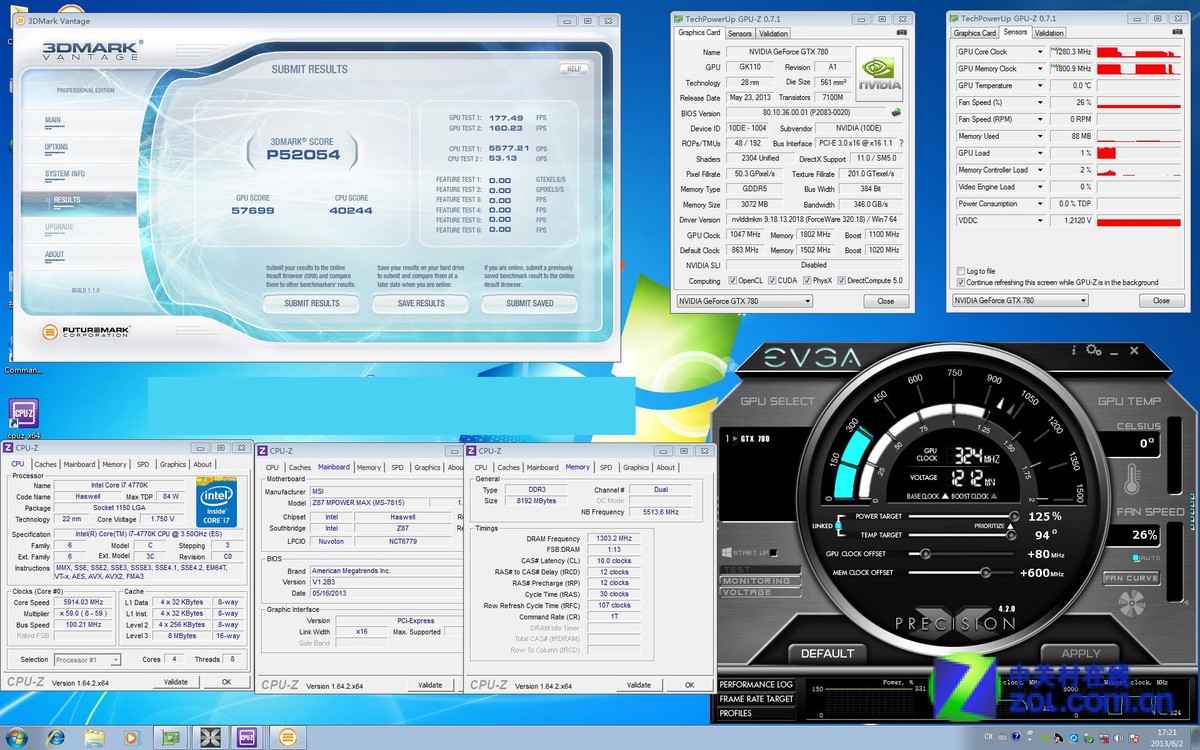Open Windows Explorer folder icon on taskbar
This screenshot has height=750, width=1200.
pos(94,737)
